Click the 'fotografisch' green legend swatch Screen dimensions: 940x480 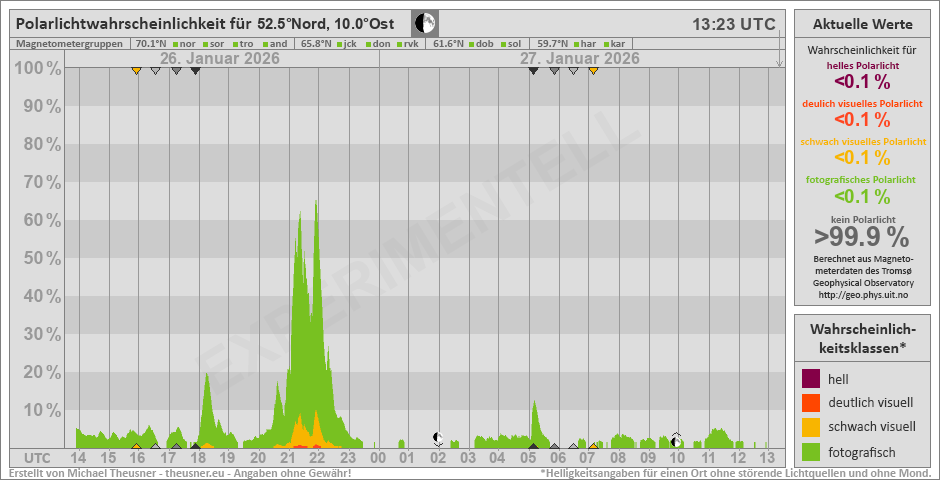(x=811, y=451)
